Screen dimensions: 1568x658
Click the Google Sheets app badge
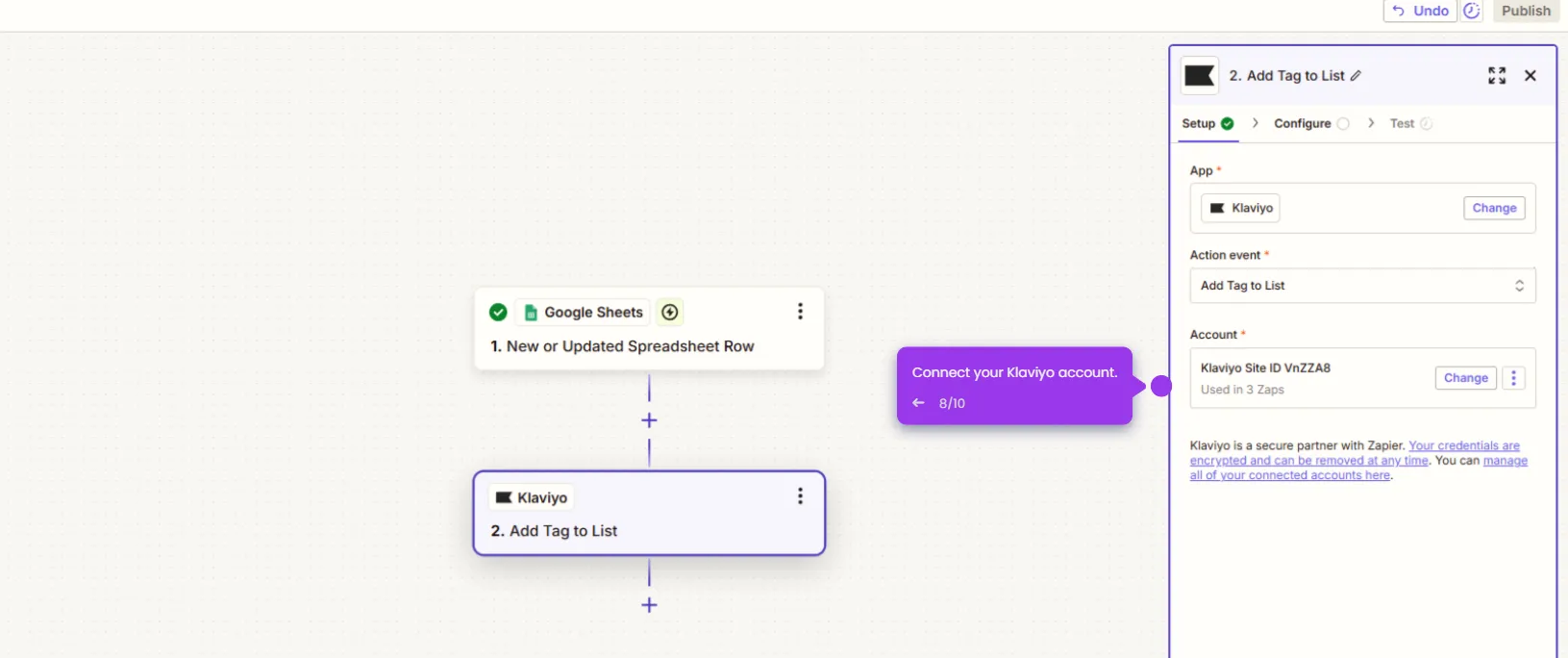coord(584,313)
